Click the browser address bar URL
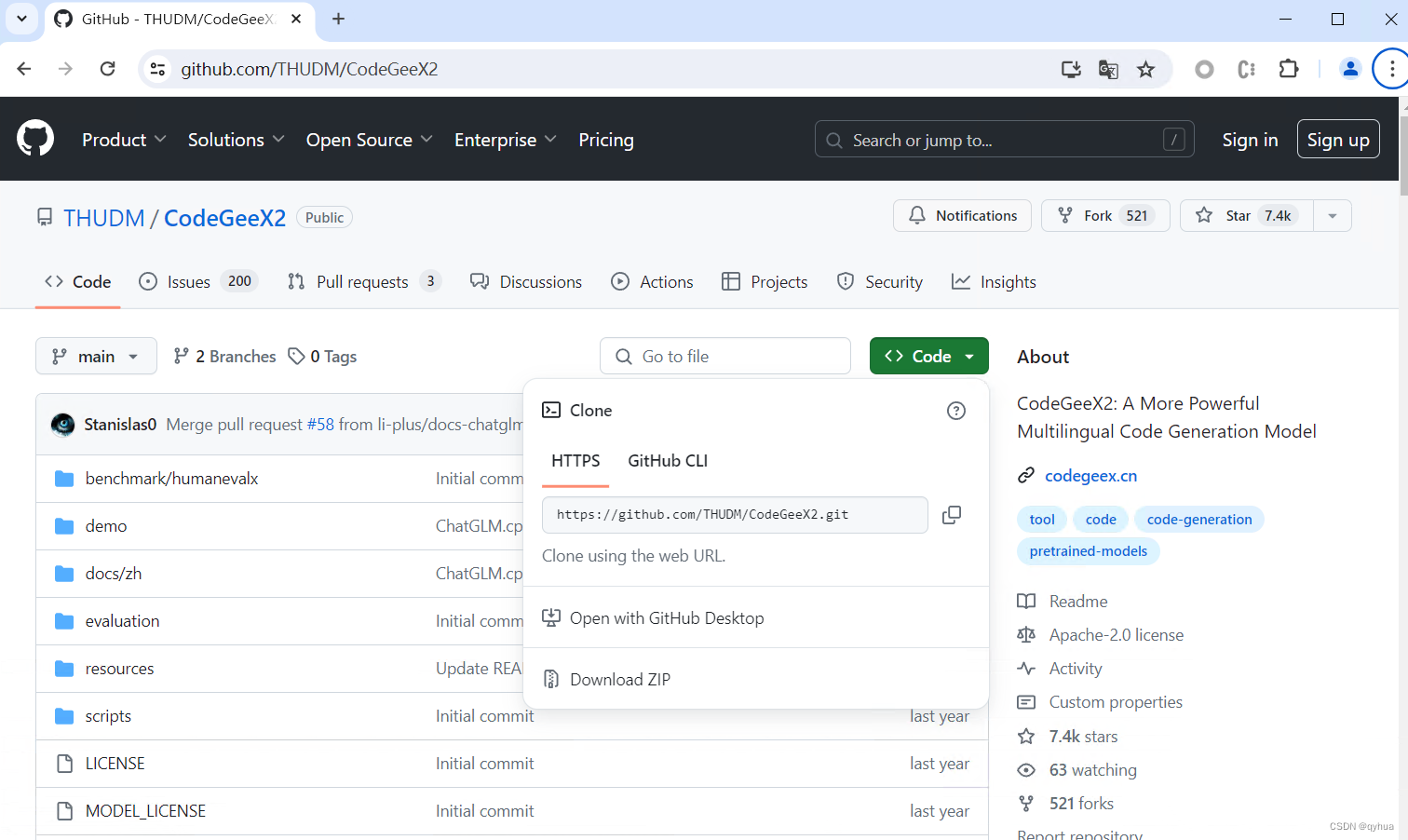This screenshot has width=1408, height=840. (309, 69)
